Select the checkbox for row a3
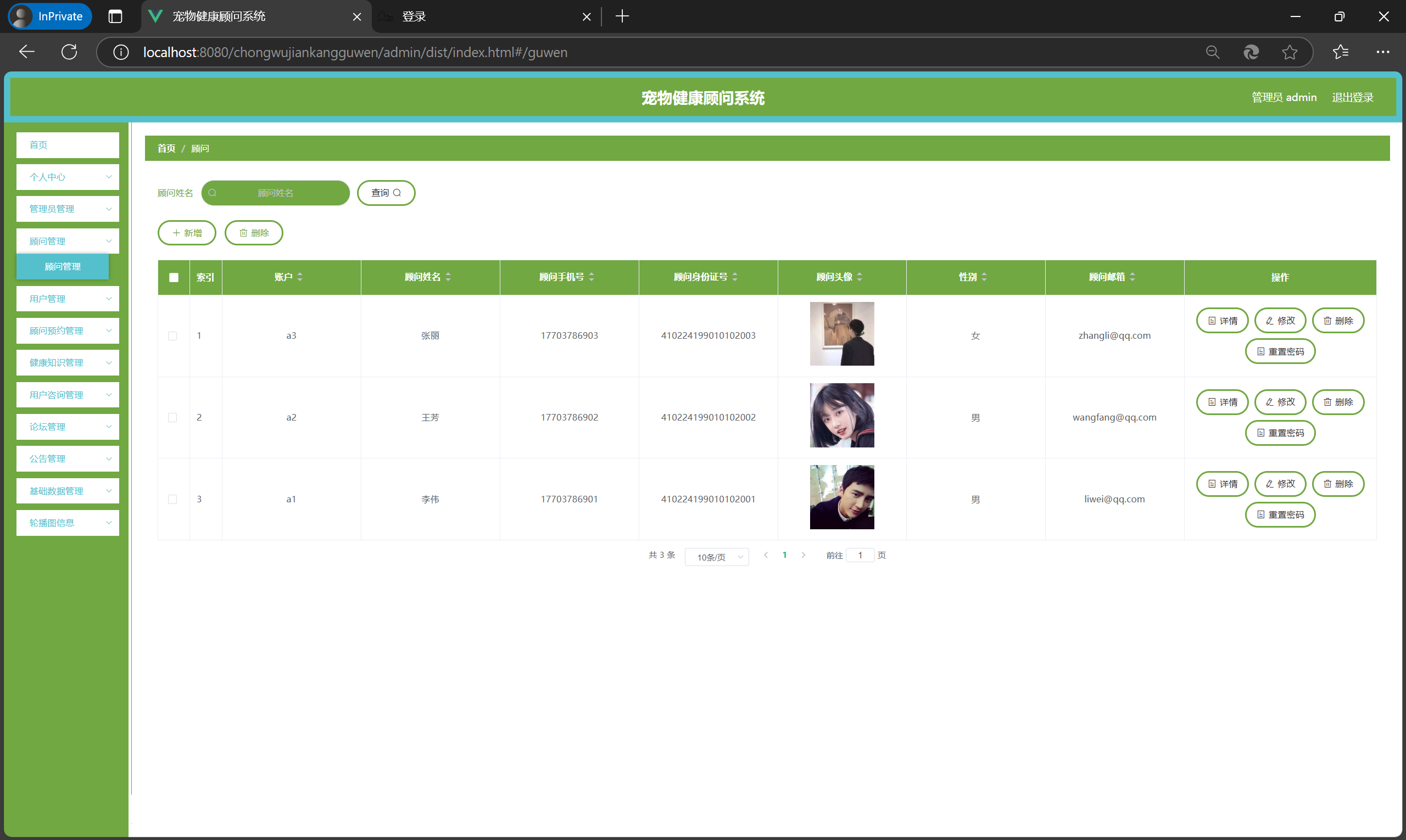 pyautogui.click(x=172, y=335)
